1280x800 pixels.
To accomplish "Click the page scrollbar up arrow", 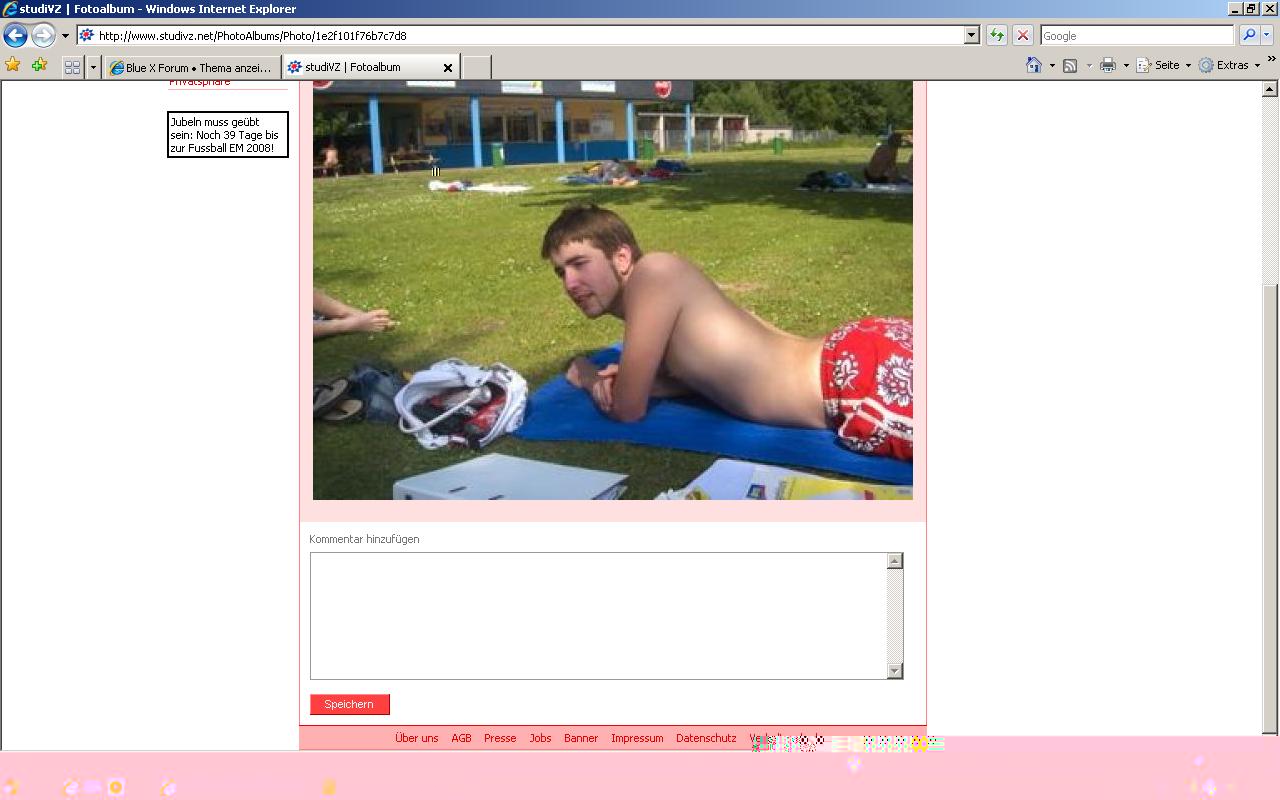I will pyautogui.click(x=1270, y=89).
